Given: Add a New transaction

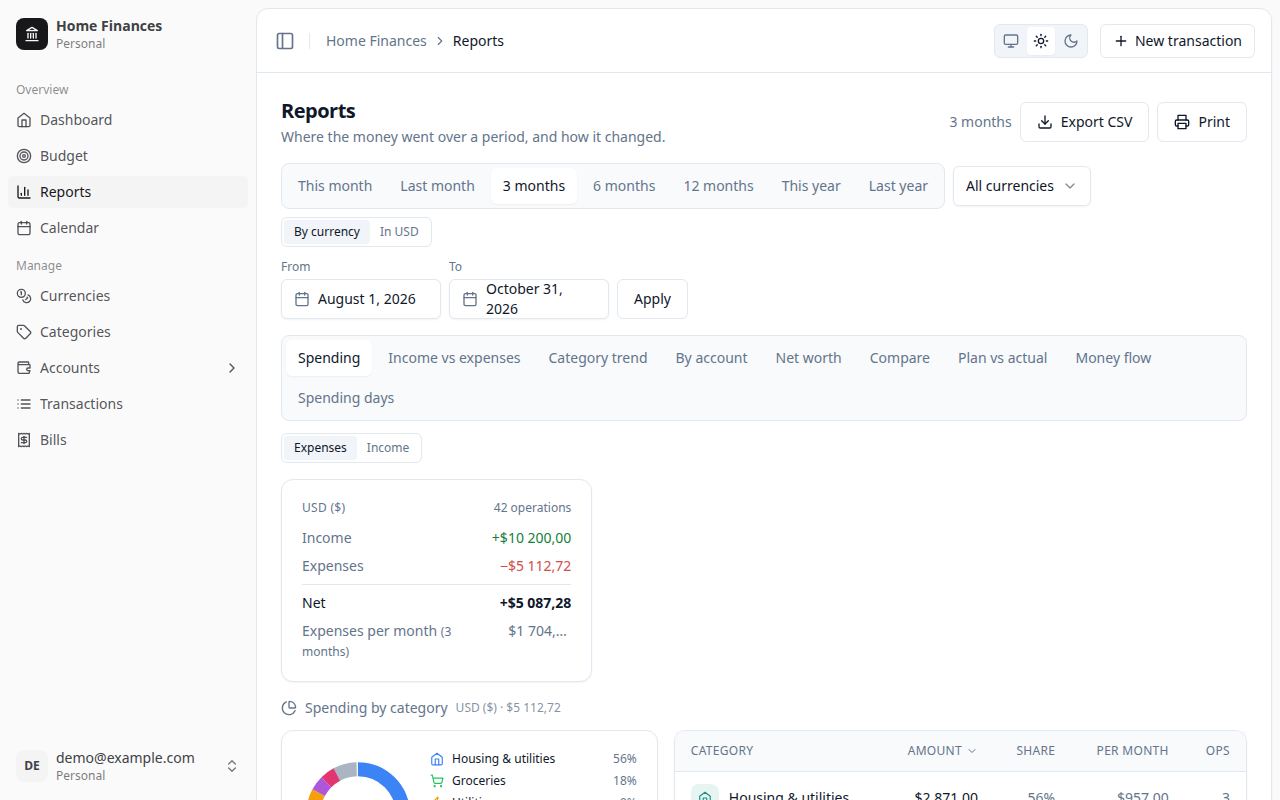Looking at the screenshot, I should 1177,41.
